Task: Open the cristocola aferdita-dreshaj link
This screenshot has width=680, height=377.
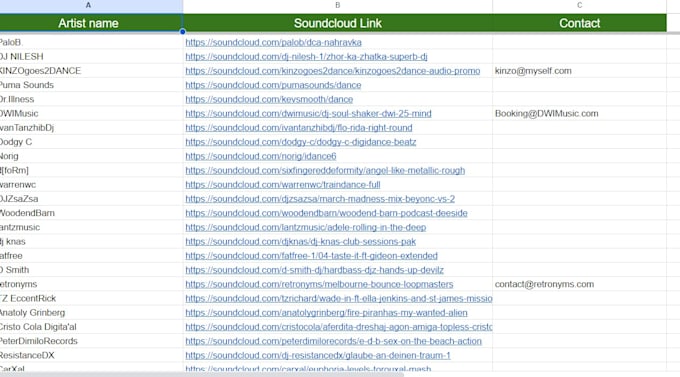Action: [339, 327]
